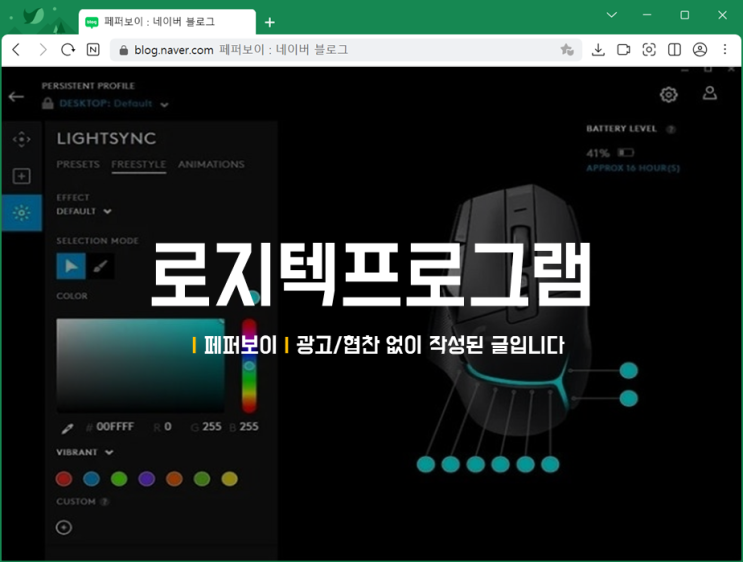Go back in browser history

point(16,50)
